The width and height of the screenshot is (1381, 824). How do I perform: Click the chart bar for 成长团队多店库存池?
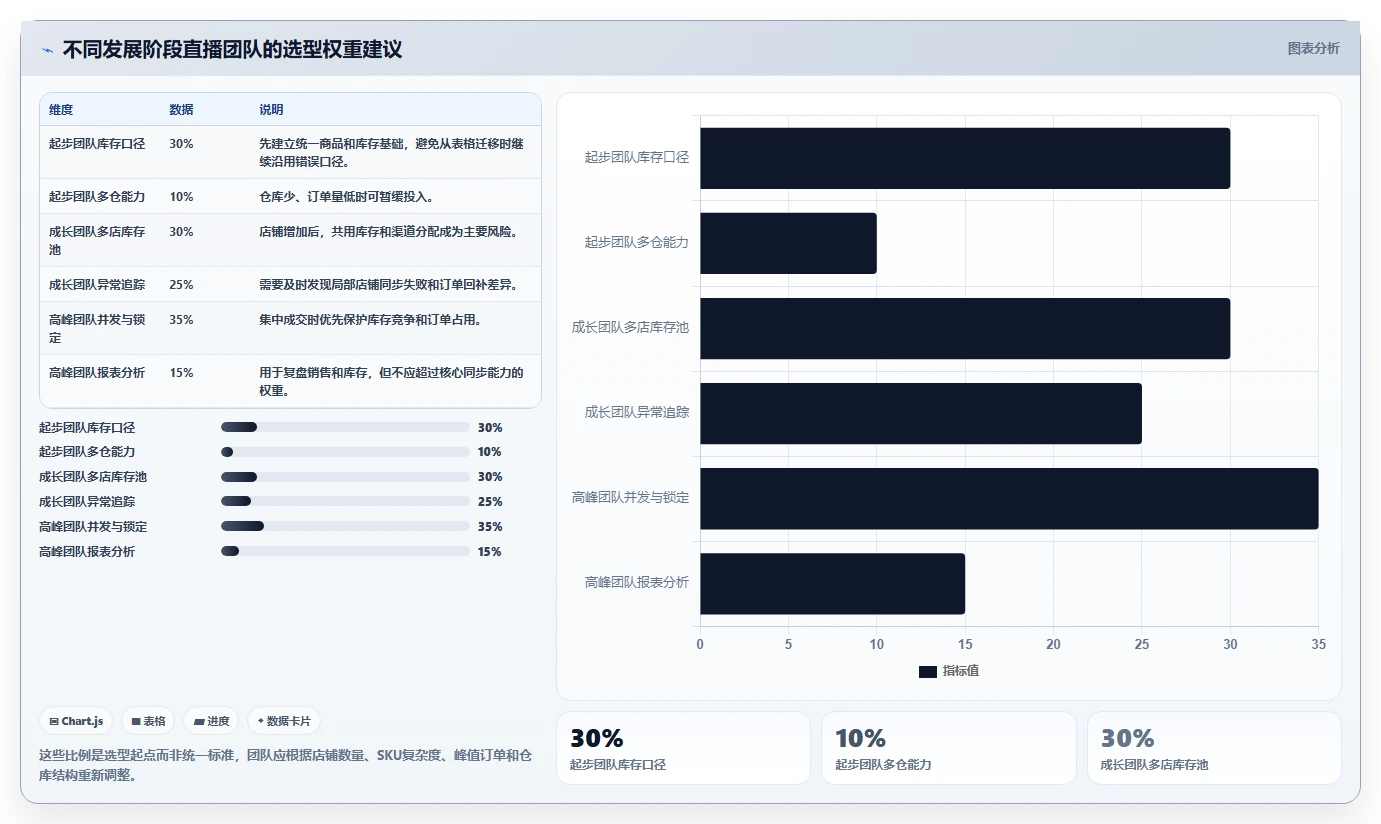click(965, 328)
